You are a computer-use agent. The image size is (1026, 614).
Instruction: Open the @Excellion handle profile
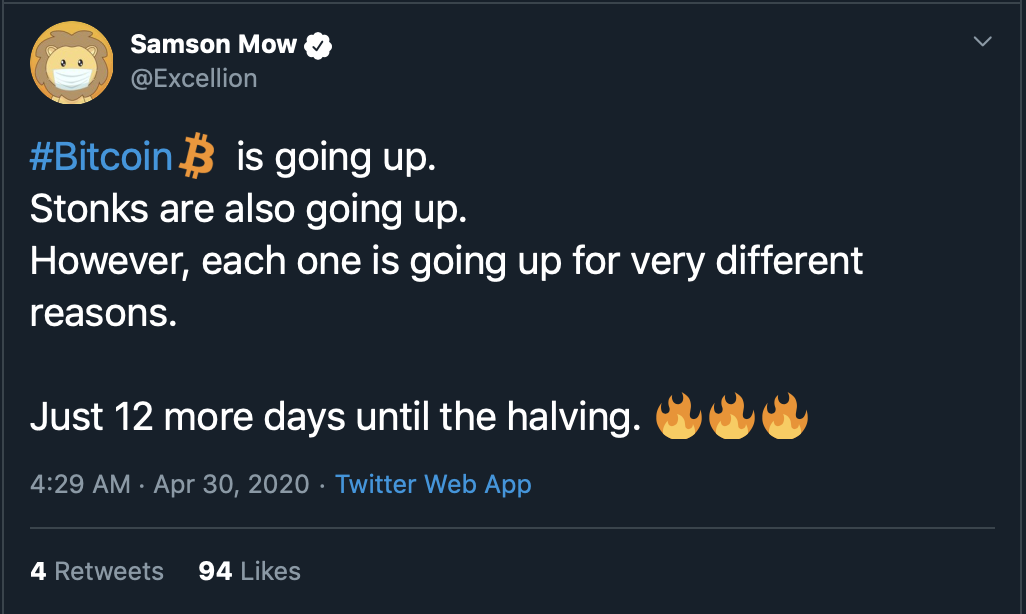194,78
